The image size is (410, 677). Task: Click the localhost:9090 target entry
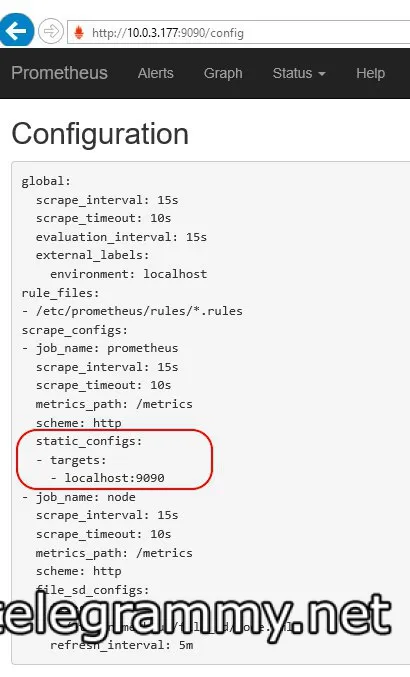114,478
